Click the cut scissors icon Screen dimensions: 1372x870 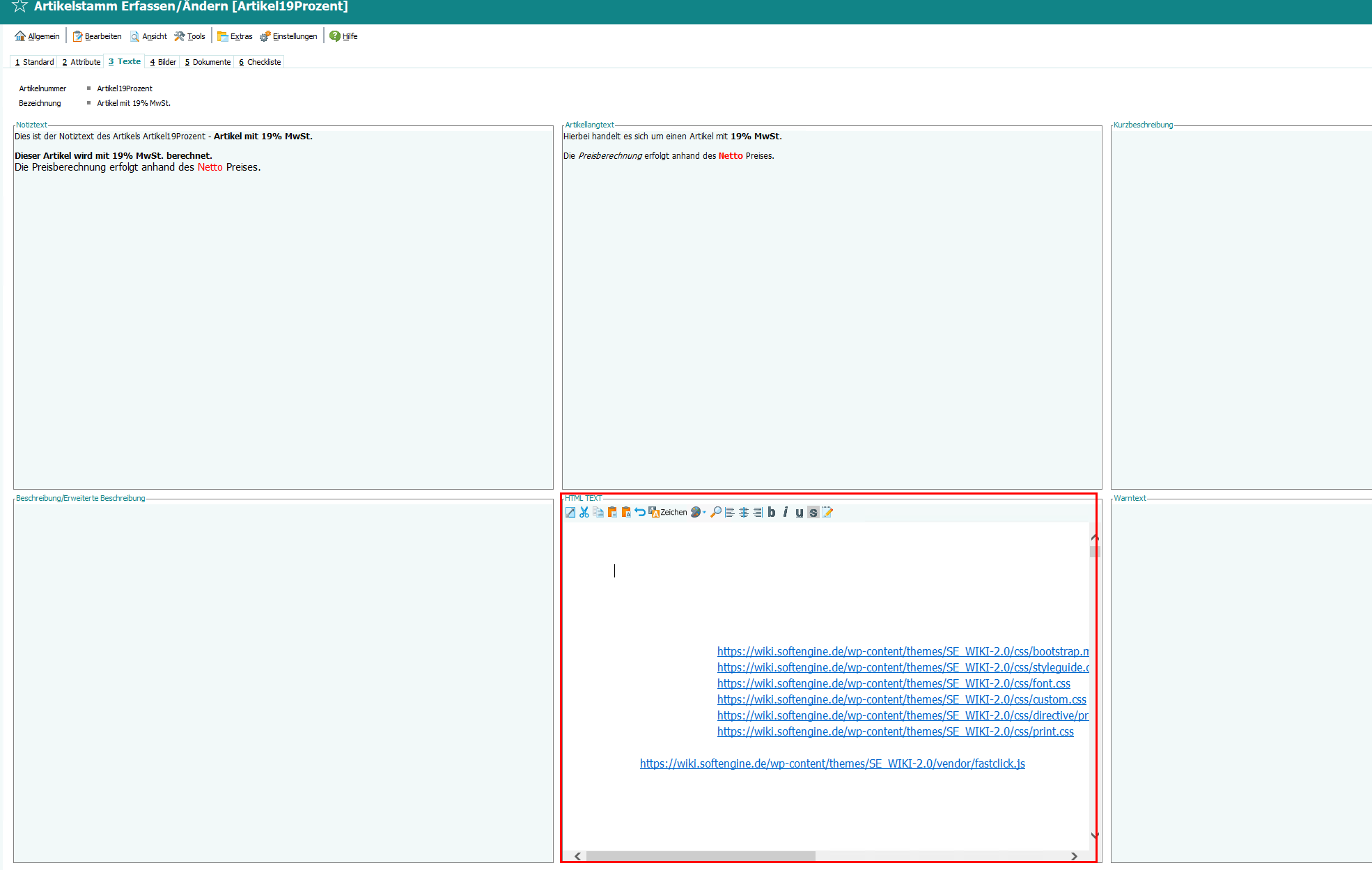point(584,512)
